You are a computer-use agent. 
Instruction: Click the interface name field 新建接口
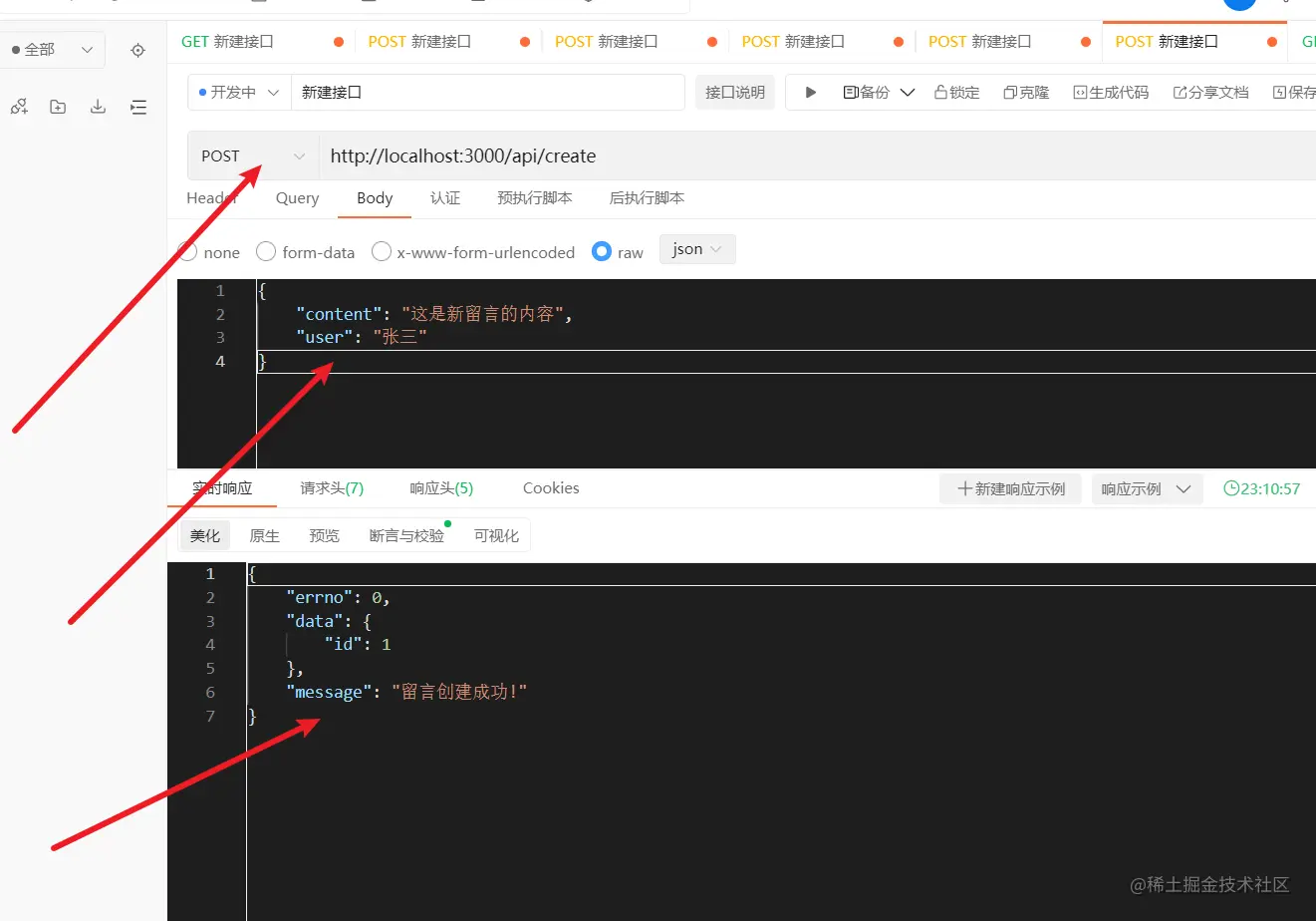(488, 92)
